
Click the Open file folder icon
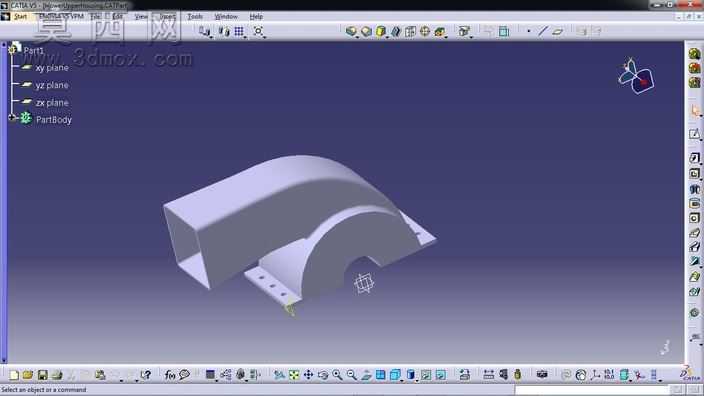pyautogui.click(x=28, y=375)
